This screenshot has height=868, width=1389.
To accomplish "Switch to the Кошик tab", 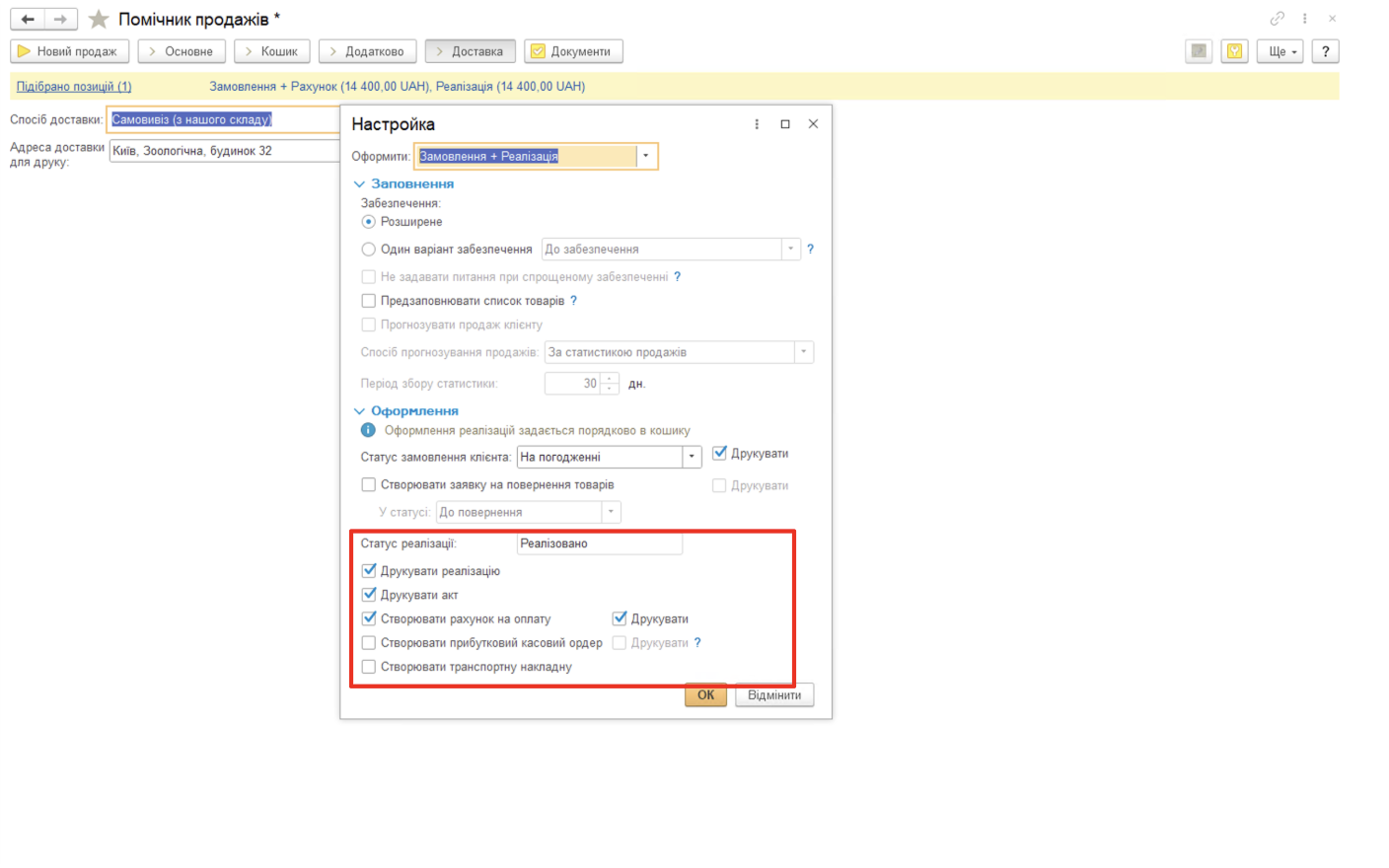I will click(272, 51).
